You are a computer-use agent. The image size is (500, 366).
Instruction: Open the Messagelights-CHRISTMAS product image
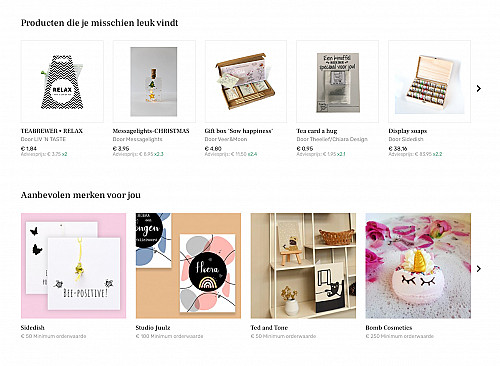(154, 81)
